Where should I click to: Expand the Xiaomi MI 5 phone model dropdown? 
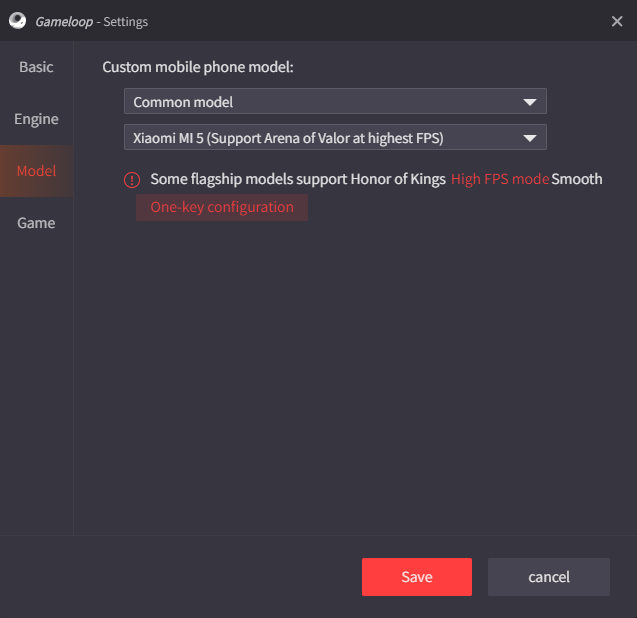pyautogui.click(x=335, y=137)
